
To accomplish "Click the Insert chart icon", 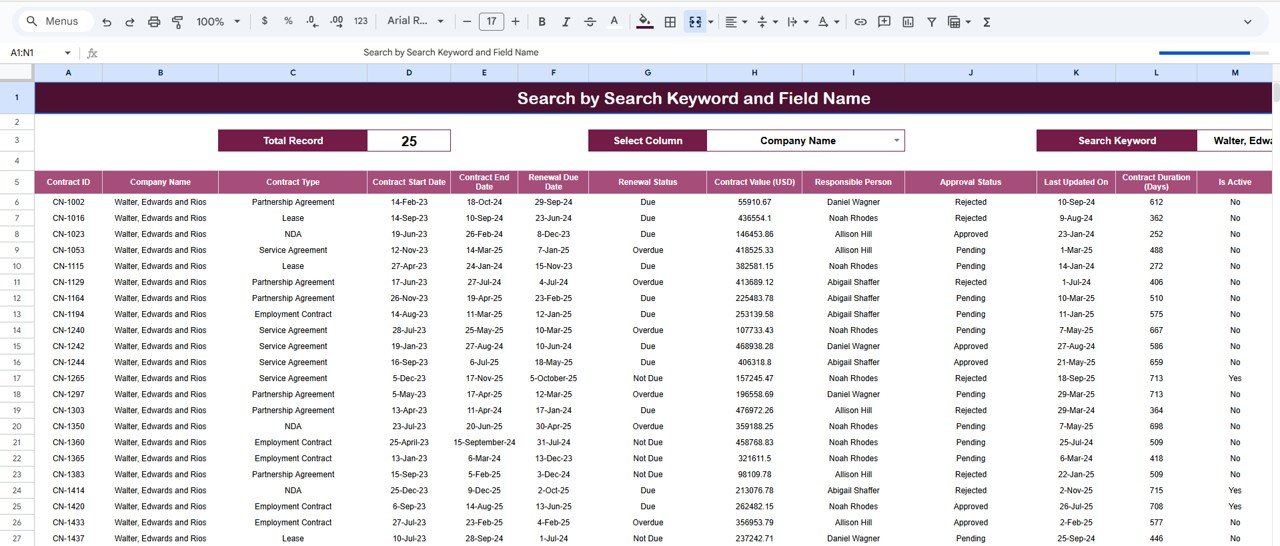I will tap(908, 21).
